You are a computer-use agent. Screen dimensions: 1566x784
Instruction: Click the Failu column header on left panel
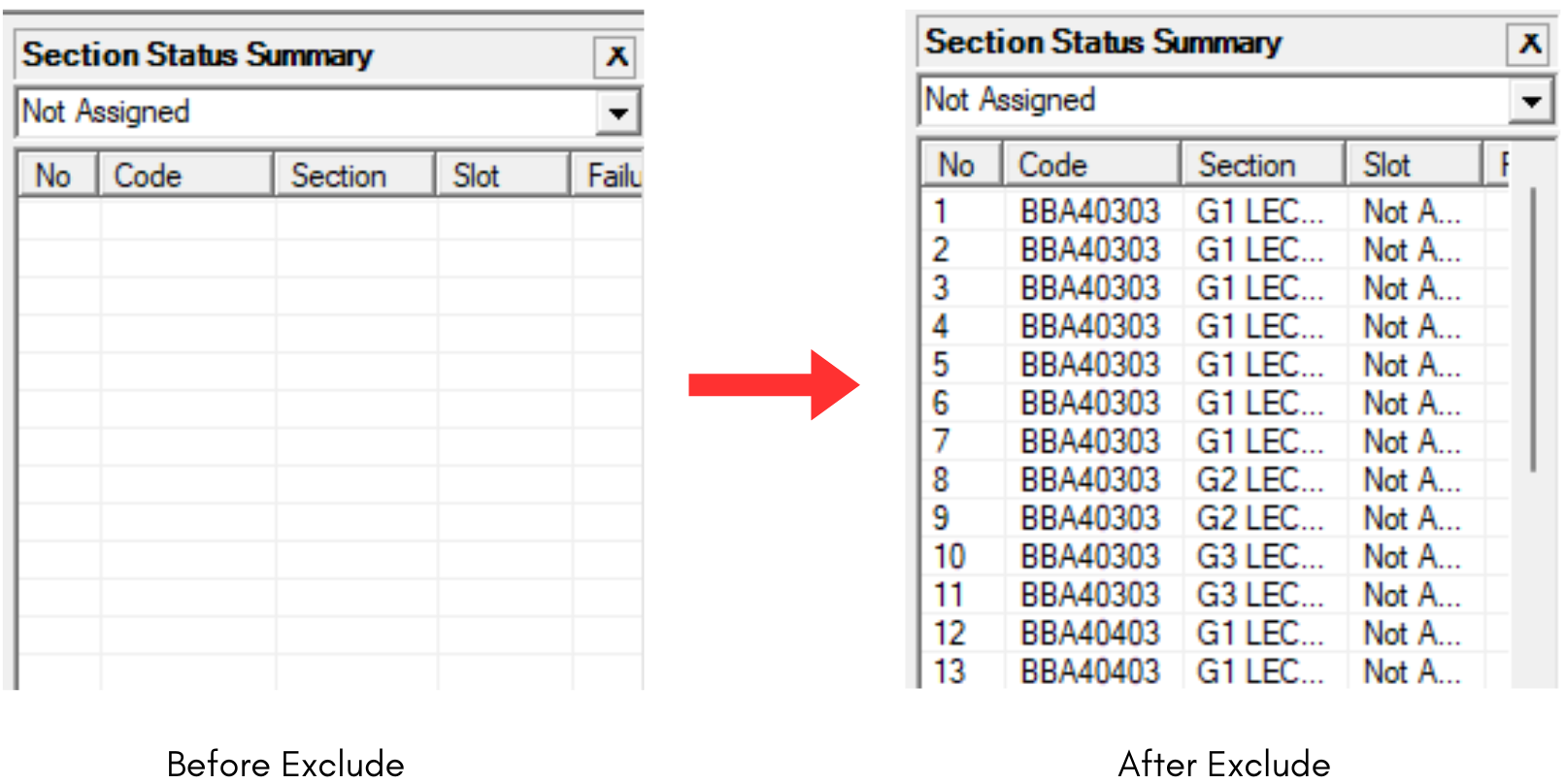[x=610, y=174]
